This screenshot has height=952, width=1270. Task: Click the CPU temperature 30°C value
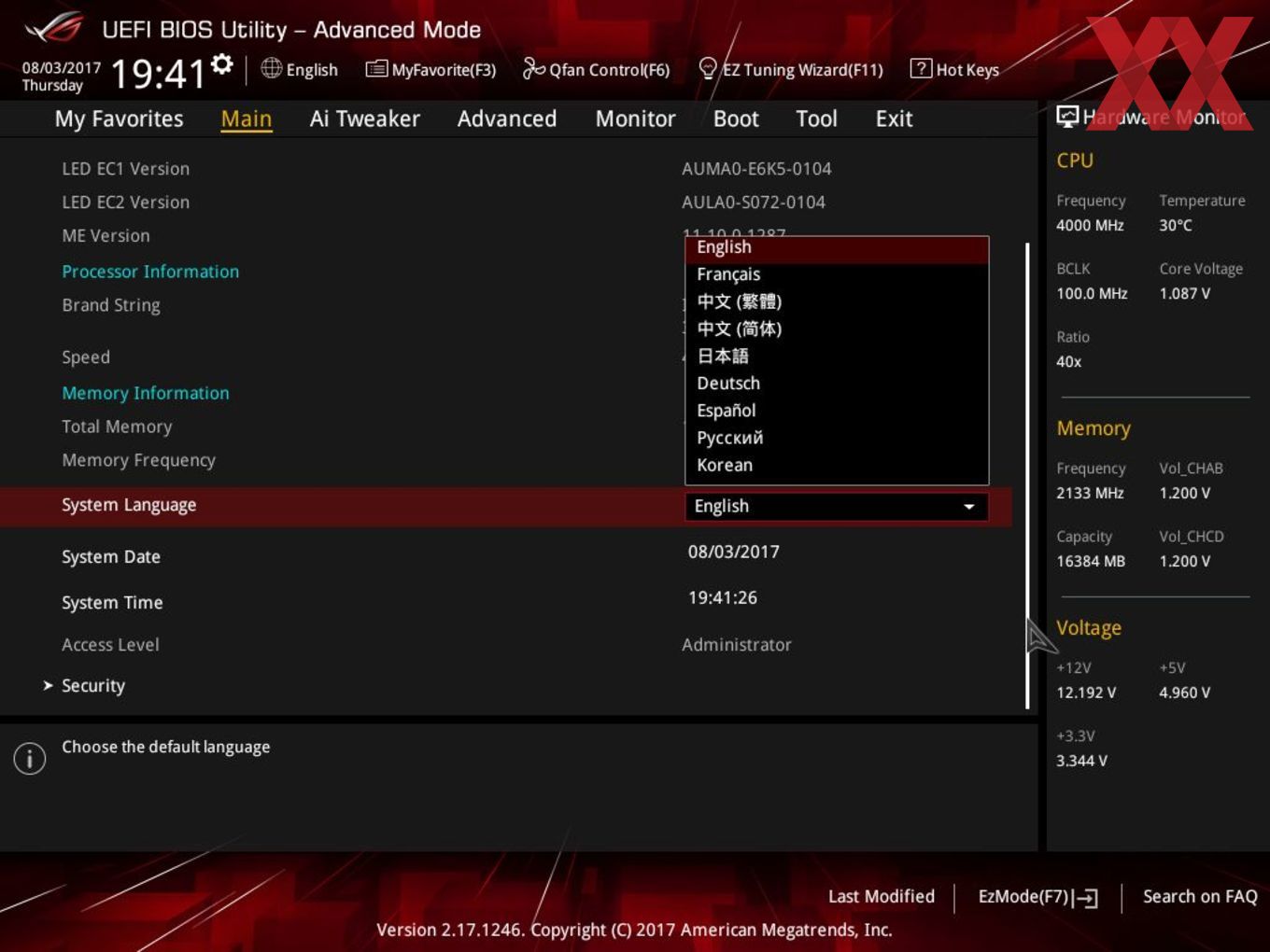tap(1176, 225)
